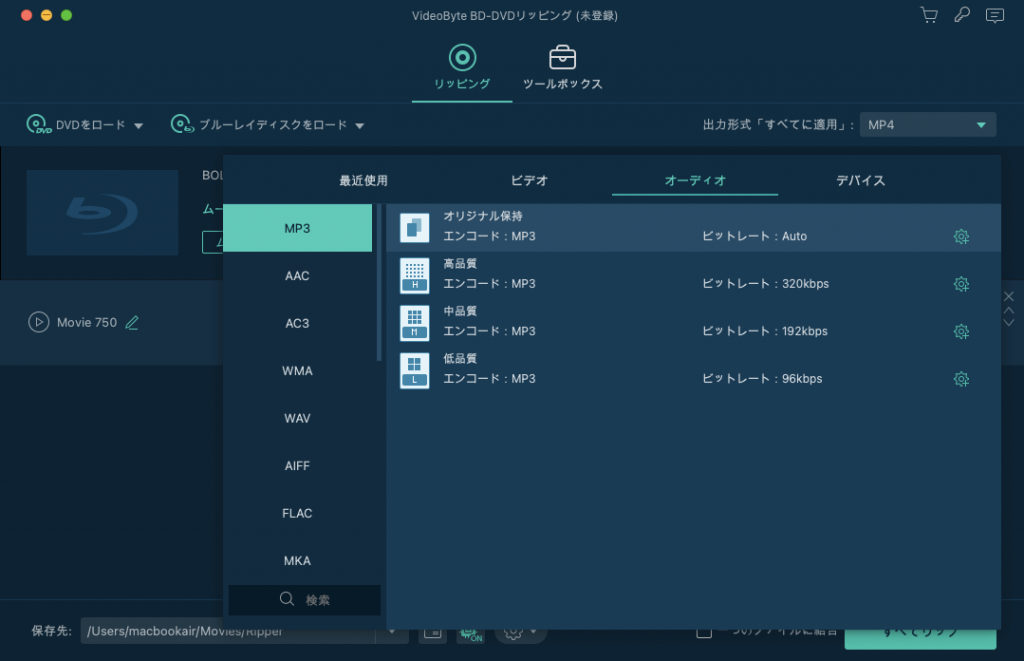Select FLAC in the format list
This screenshot has height=661, width=1024.
point(297,513)
